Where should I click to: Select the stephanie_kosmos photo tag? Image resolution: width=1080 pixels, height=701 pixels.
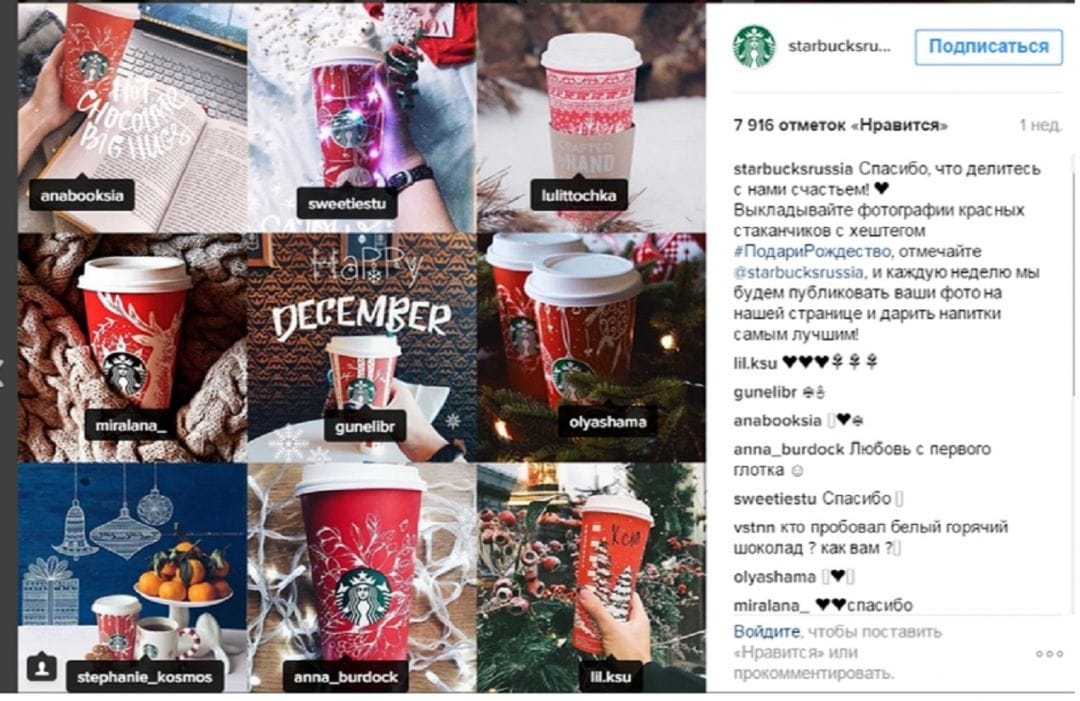(145, 676)
